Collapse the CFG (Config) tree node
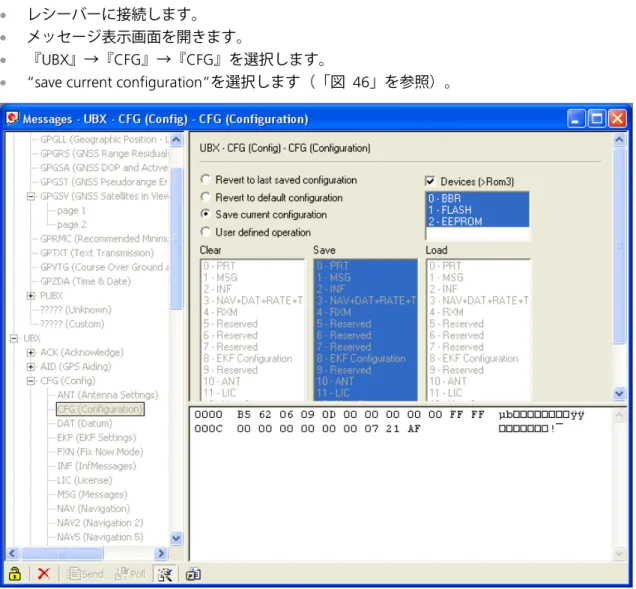This screenshot has height=589, width=636. 30,381
